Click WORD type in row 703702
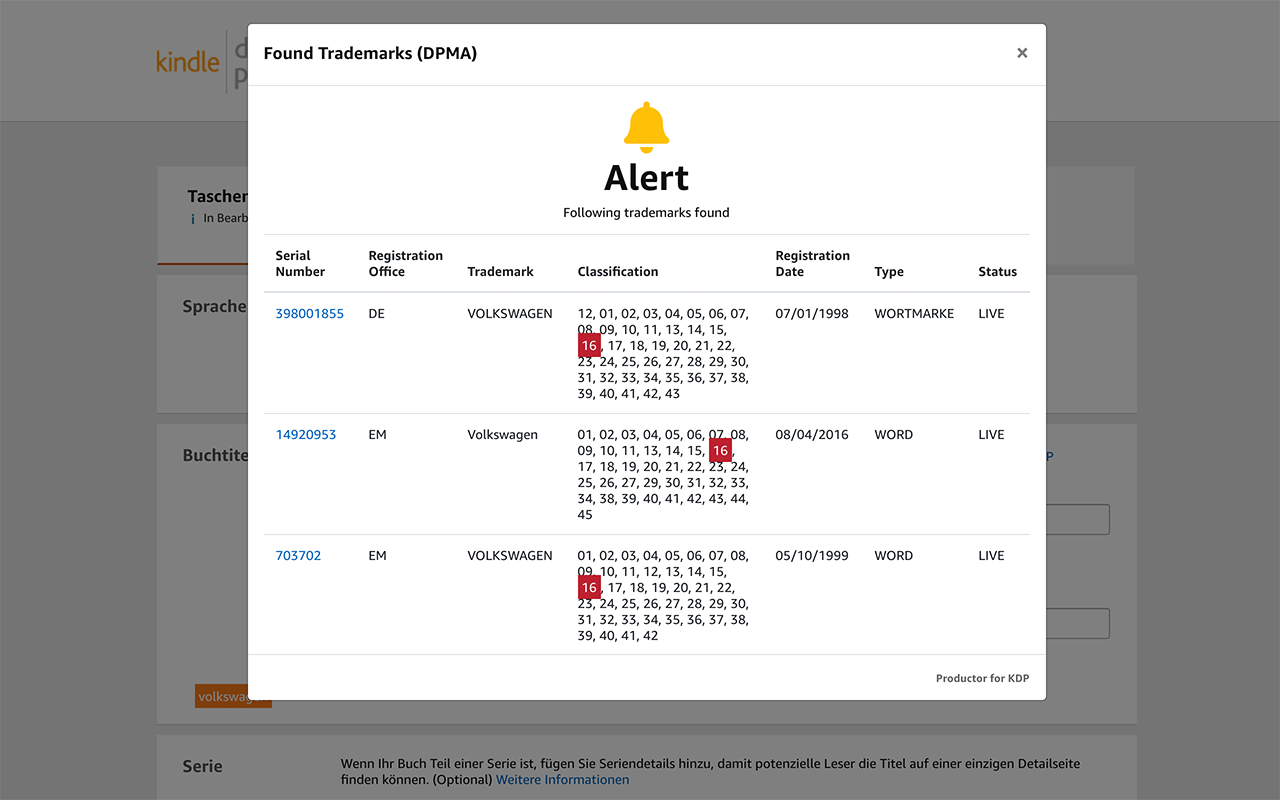This screenshot has width=1280, height=800. coord(893,556)
